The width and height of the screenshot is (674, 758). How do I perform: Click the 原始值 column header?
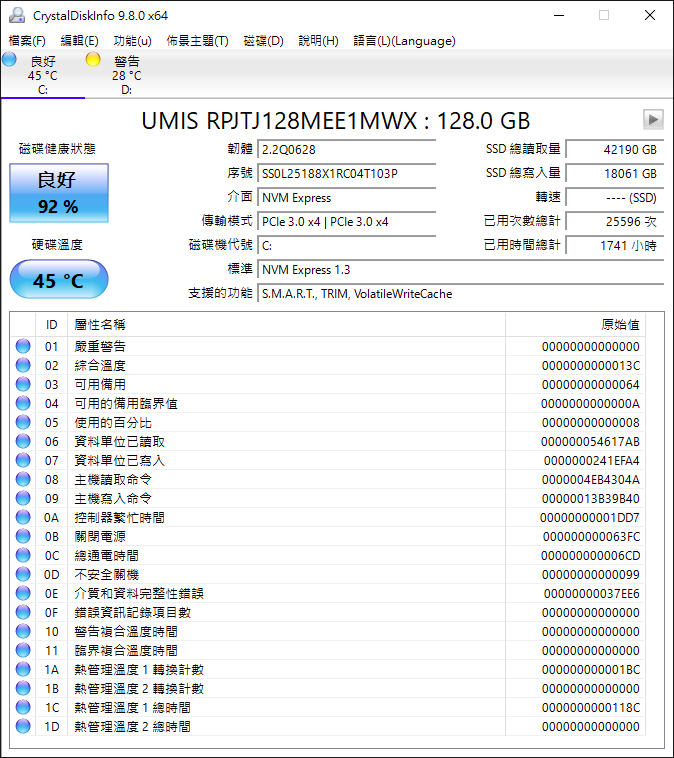575,325
